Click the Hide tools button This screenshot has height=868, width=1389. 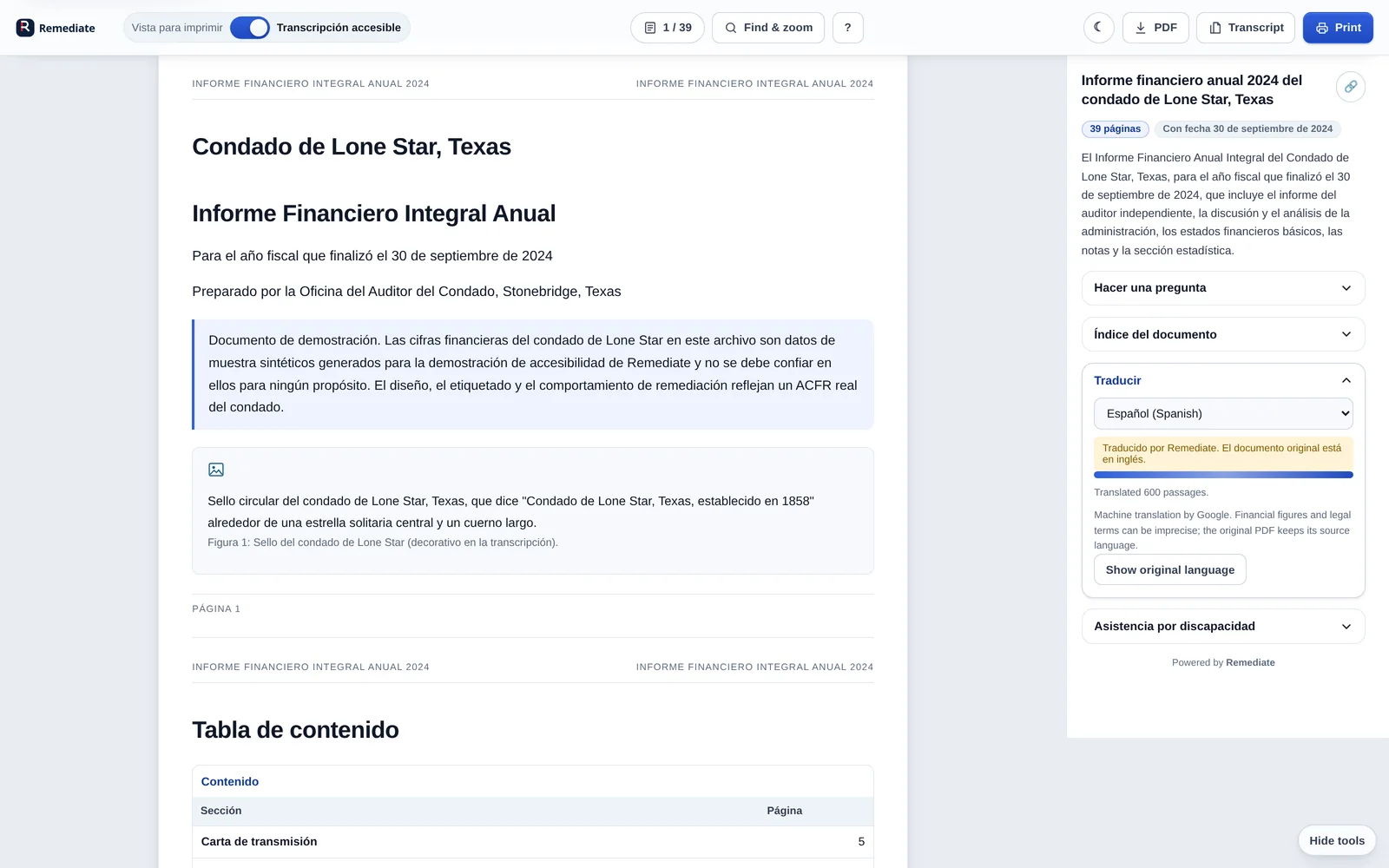1337,840
